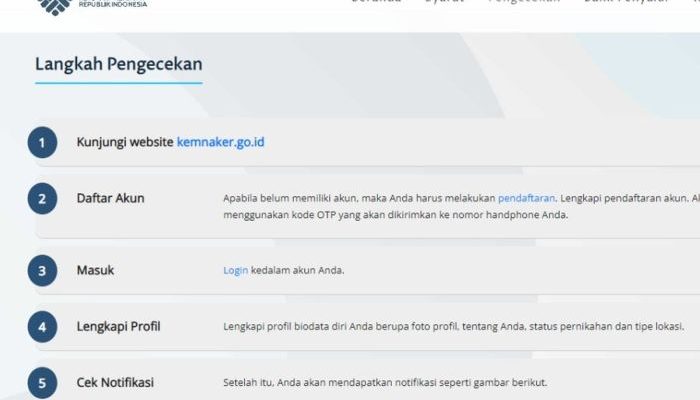Select the Cek Notifikasi step title

tap(115, 383)
